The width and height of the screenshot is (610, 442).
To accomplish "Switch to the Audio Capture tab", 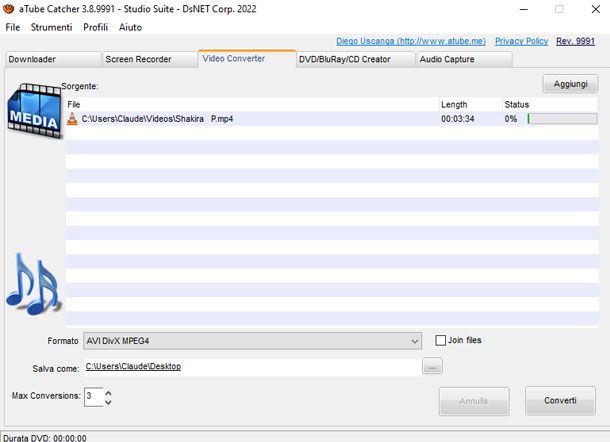I will (464, 59).
